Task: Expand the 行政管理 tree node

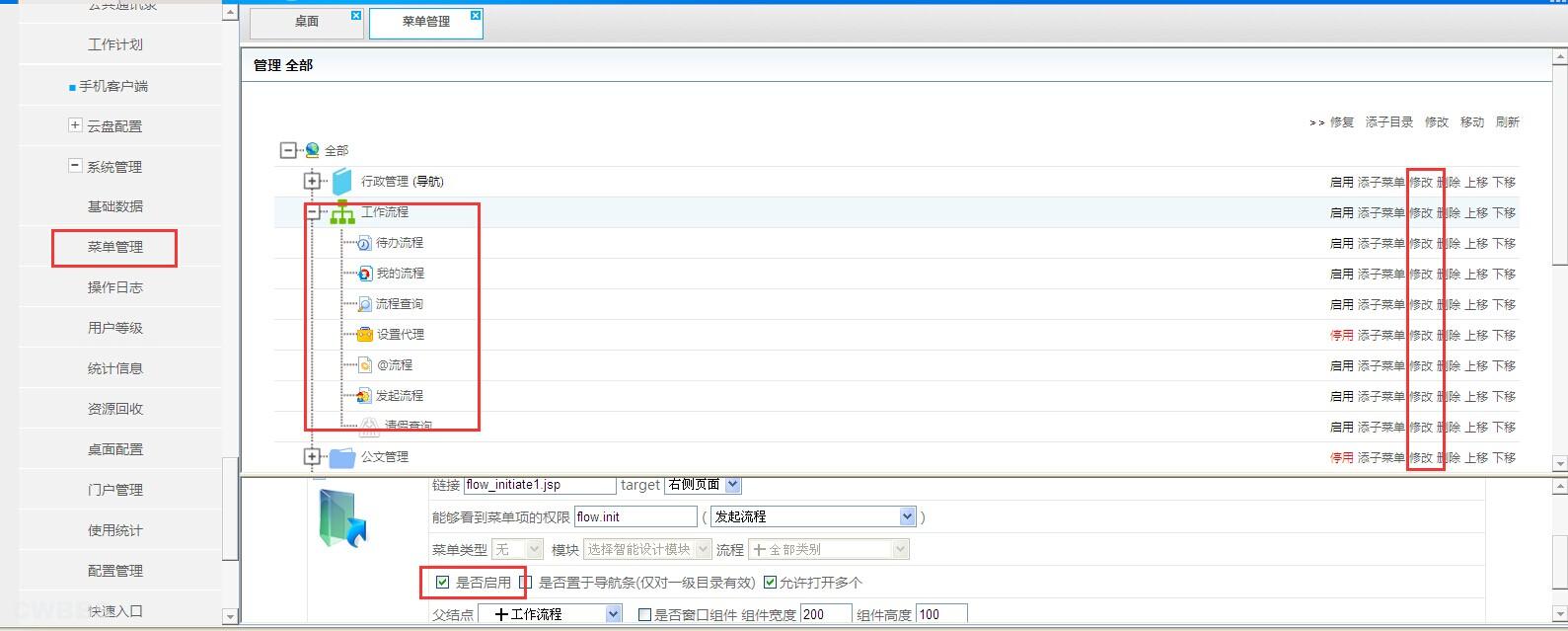Action: [312, 182]
